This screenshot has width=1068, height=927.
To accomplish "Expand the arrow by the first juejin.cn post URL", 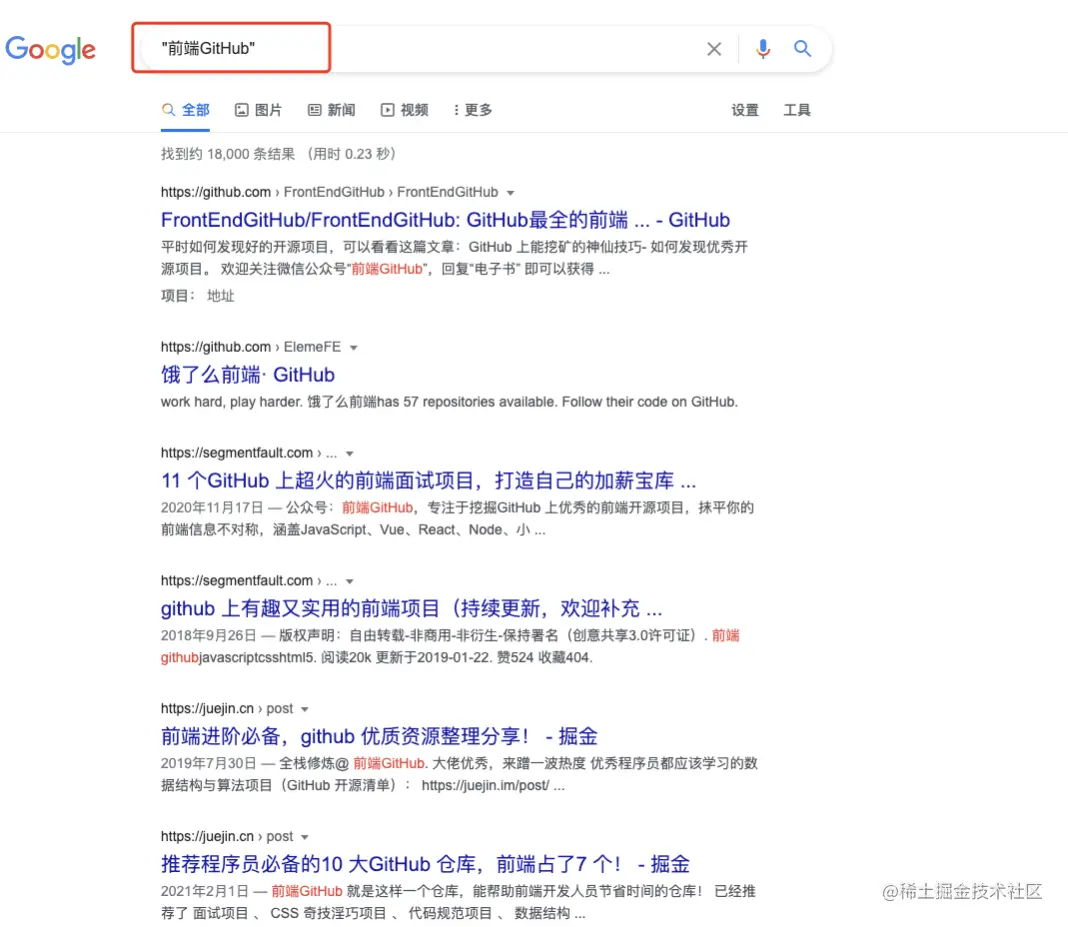I will [304, 710].
